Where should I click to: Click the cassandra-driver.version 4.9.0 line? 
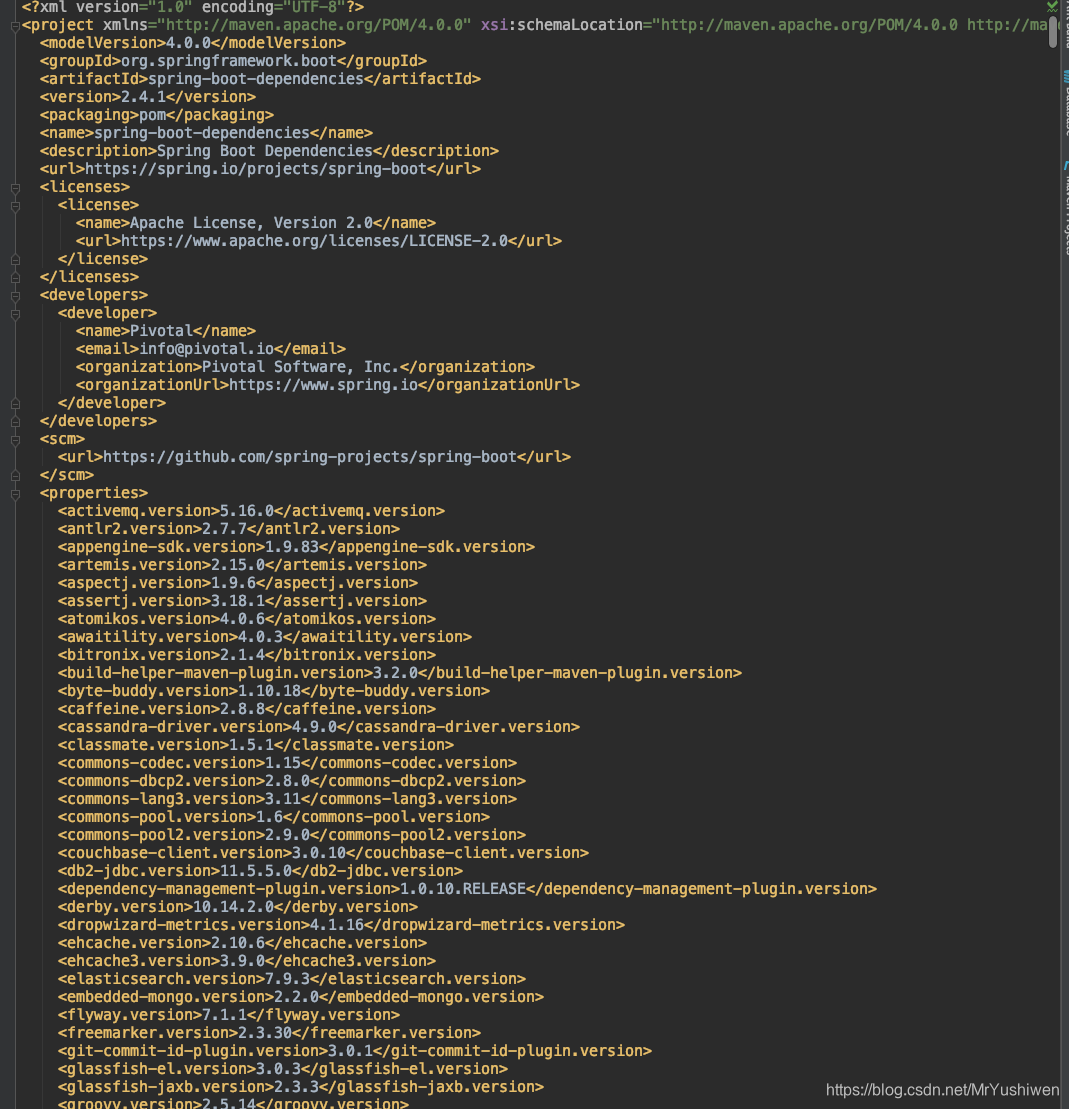tap(319, 728)
